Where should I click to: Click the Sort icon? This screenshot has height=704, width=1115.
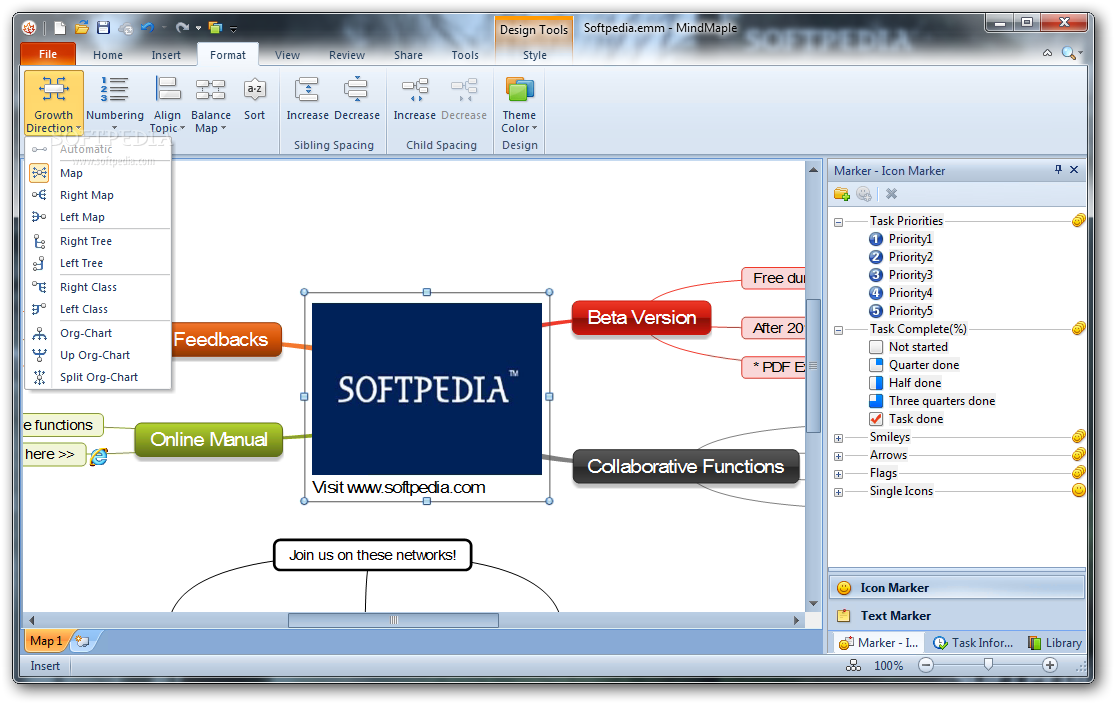point(255,90)
